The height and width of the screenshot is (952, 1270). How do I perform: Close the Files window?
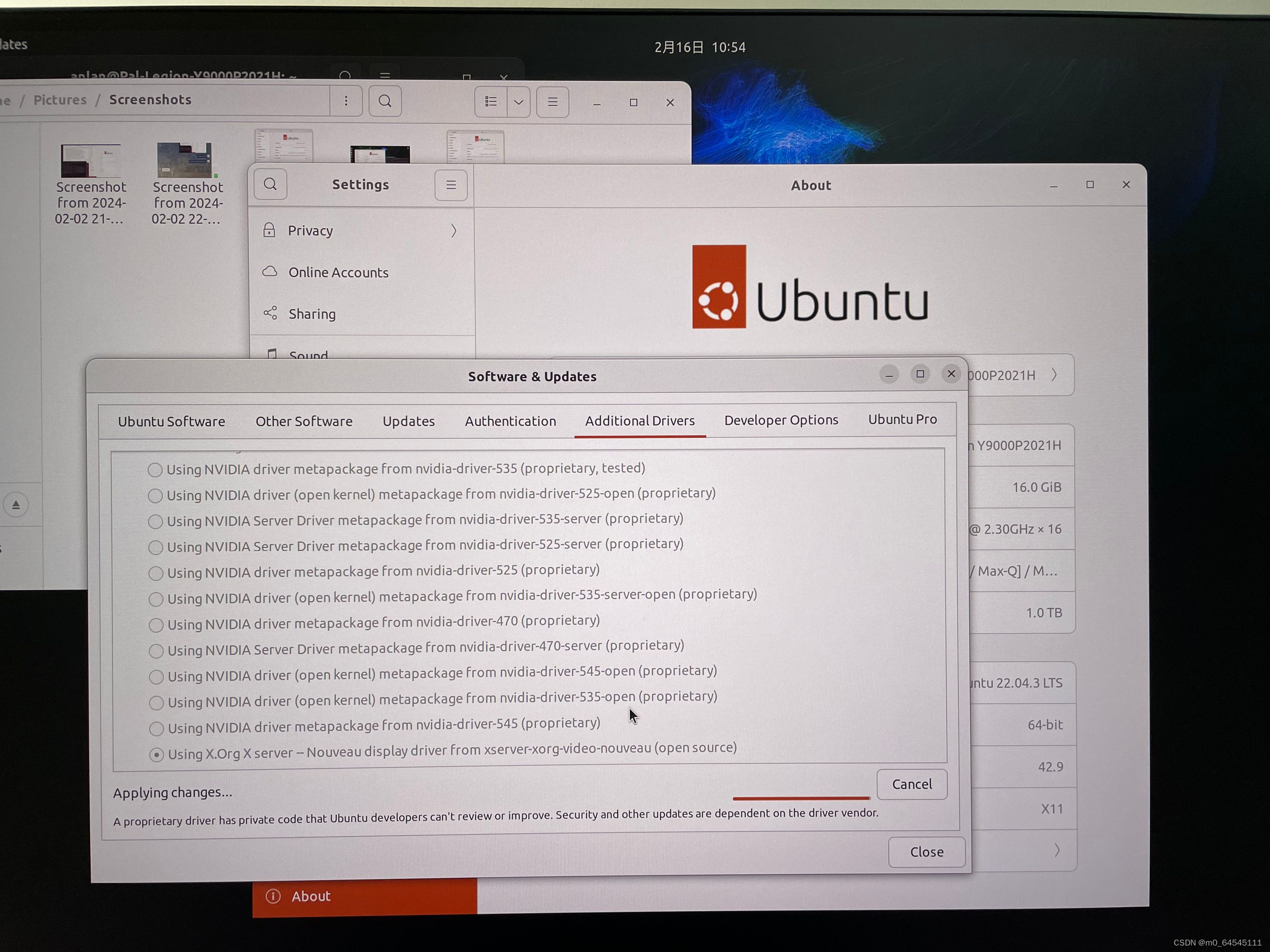[x=670, y=102]
